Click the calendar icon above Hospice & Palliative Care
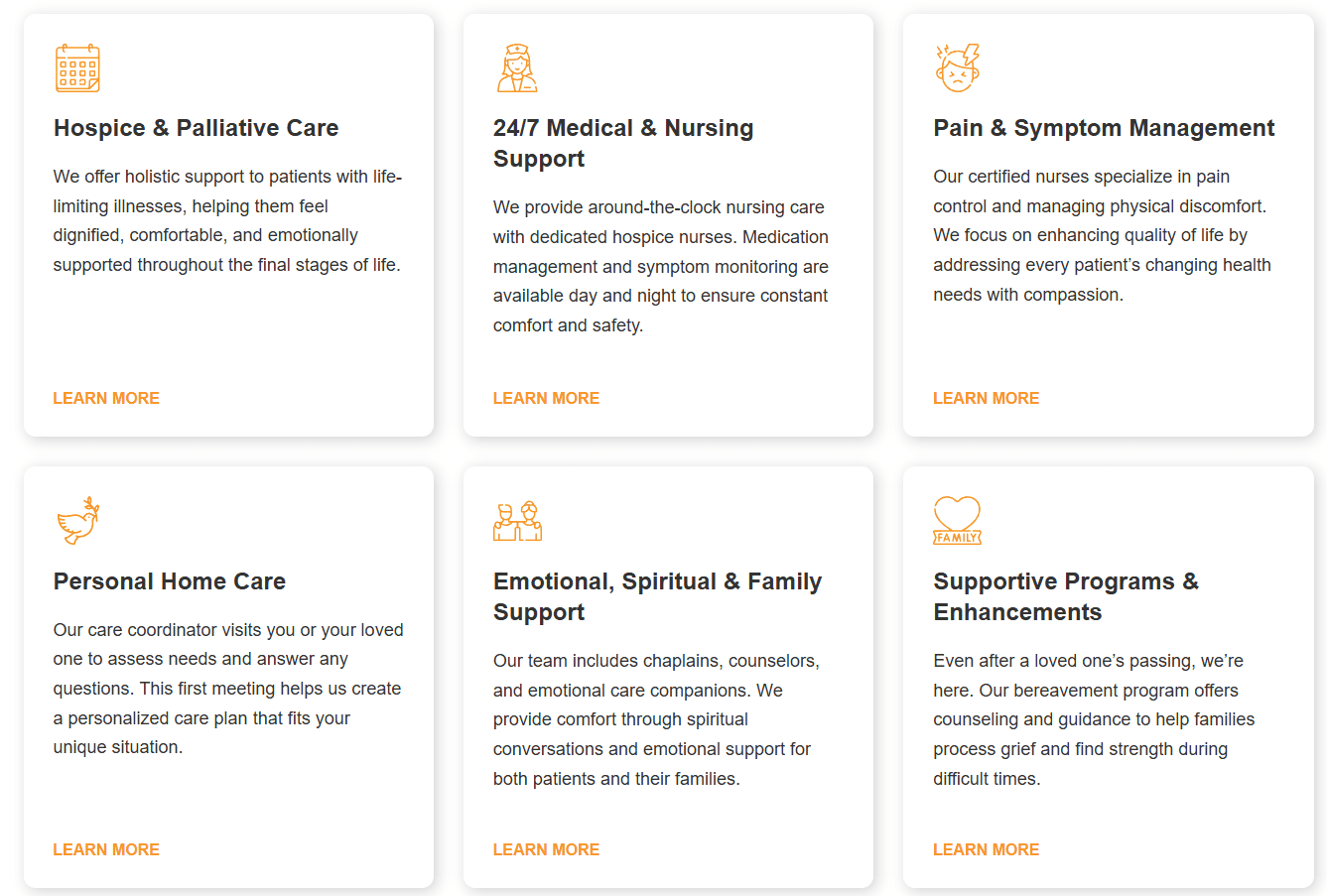Image resolution: width=1327 pixels, height=896 pixels. (x=77, y=68)
